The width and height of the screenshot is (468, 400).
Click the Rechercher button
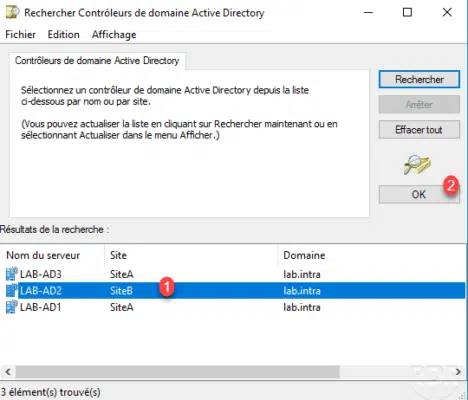coord(419,79)
